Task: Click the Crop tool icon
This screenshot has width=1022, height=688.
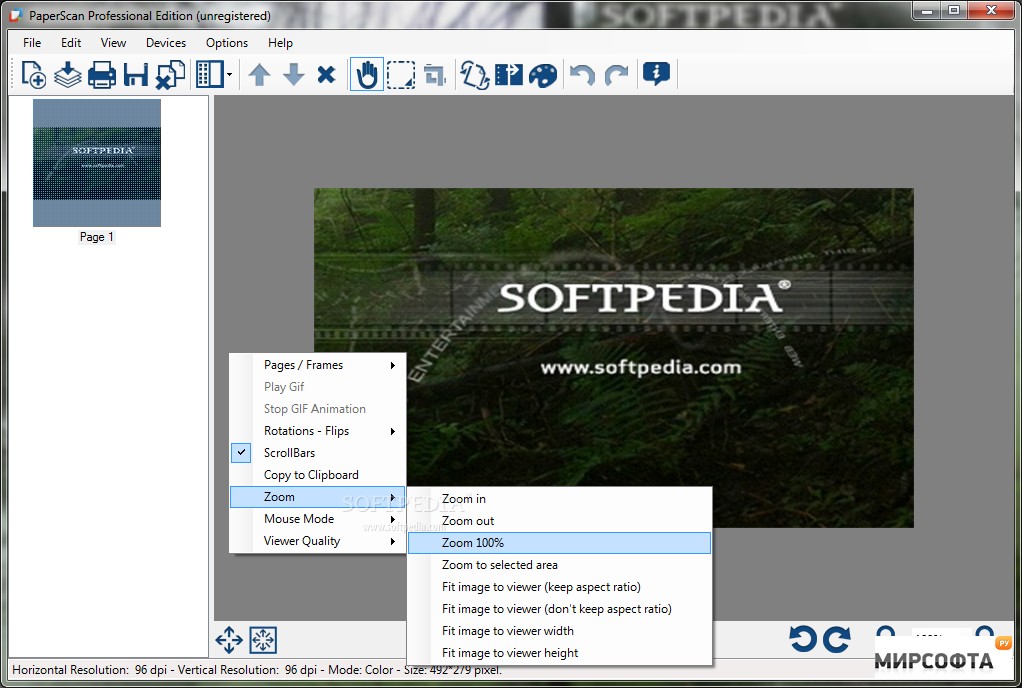Action: tap(434, 73)
